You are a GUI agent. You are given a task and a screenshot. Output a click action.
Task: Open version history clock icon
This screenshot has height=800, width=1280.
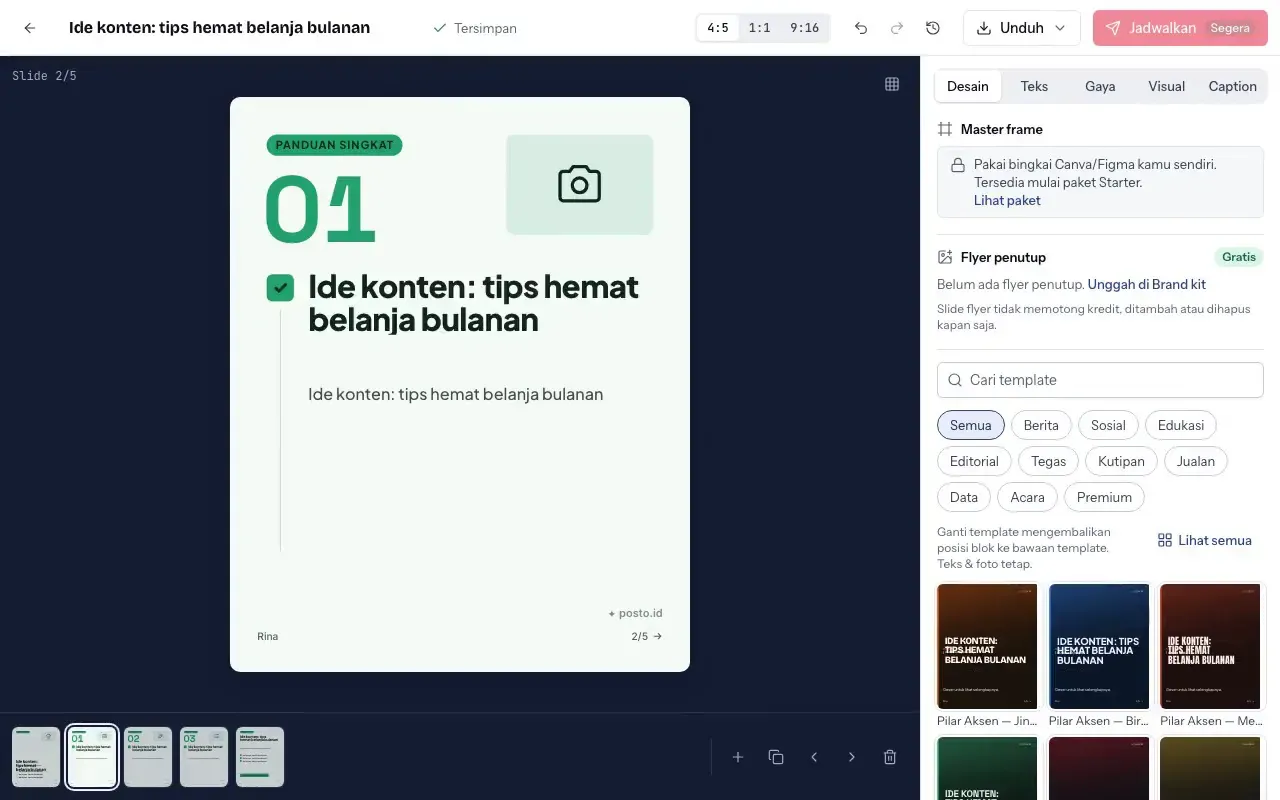933,28
